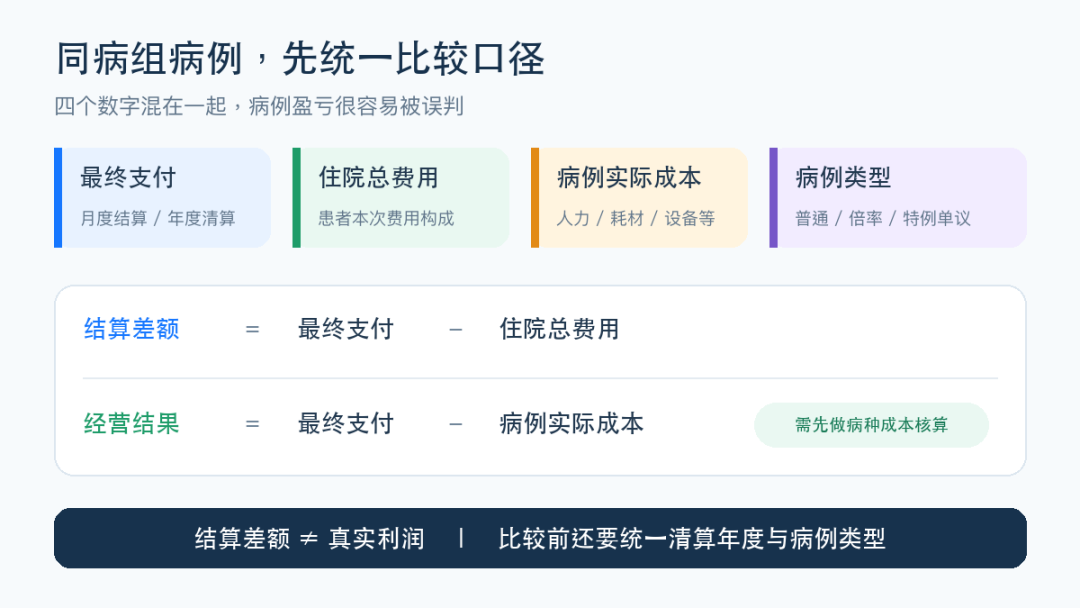
Task: Click 最终支付 in the 结算差额 formula
Action: [x=346, y=329]
